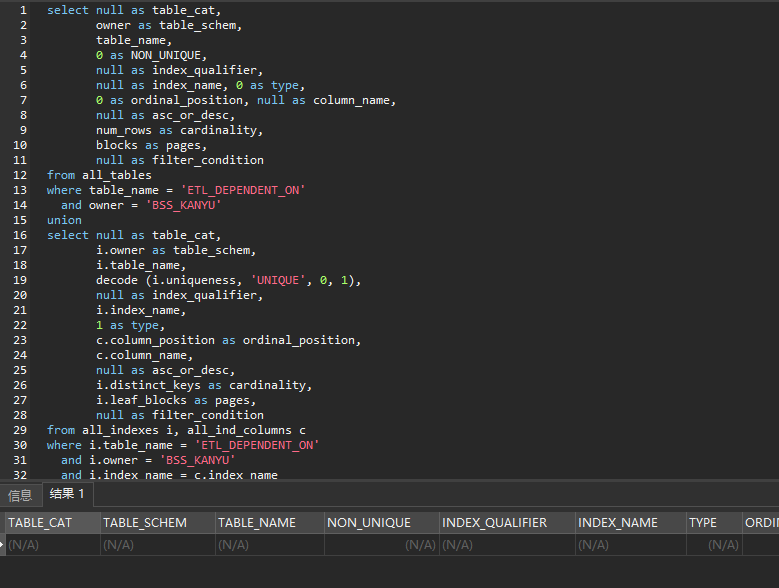This screenshot has width=779, height=588.
Task: Select the (N/A) cell under TYPE
Action: (714, 545)
